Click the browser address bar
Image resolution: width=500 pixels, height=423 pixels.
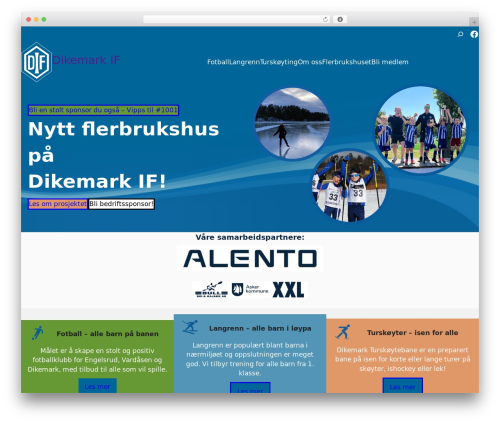click(x=237, y=20)
